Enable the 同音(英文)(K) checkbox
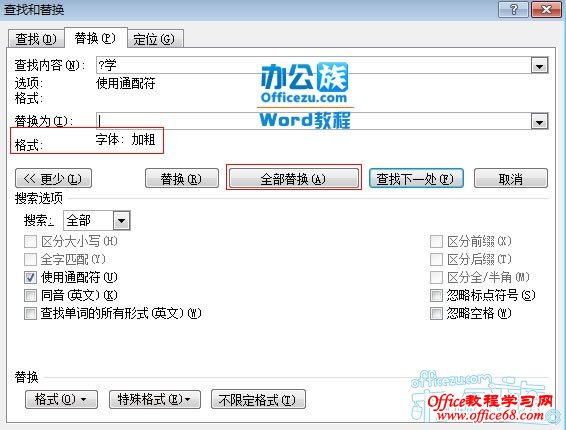 [30, 295]
